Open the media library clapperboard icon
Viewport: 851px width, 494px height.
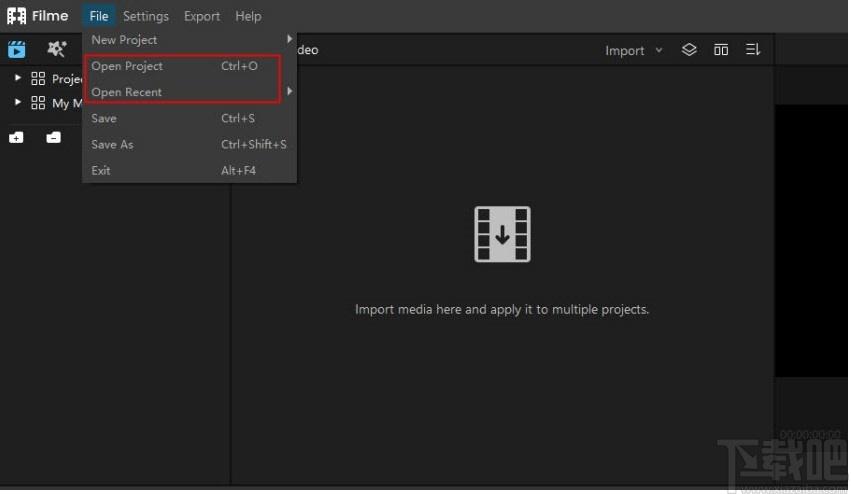pos(16,49)
